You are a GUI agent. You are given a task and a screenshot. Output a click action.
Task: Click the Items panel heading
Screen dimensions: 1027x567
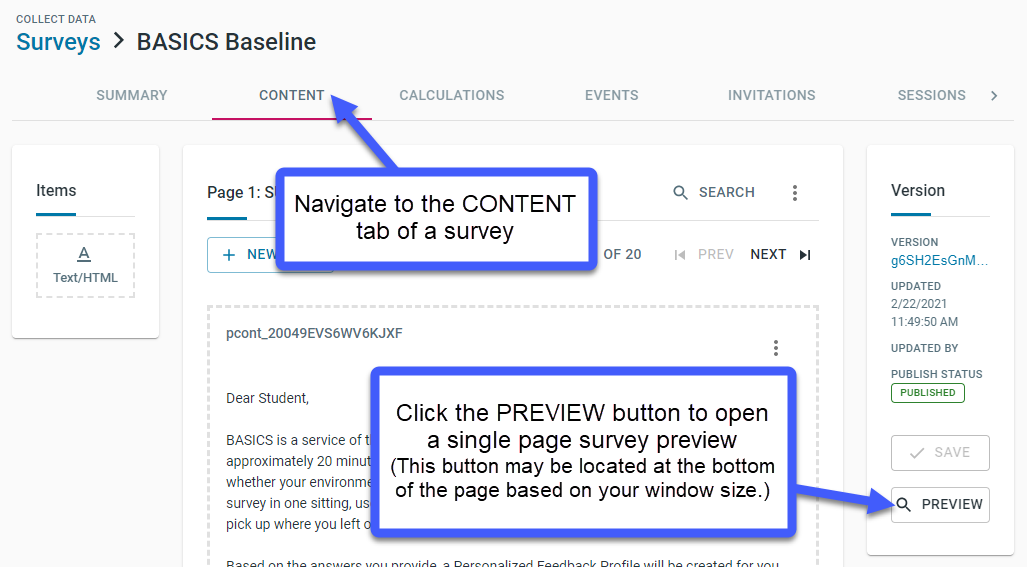(x=56, y=191)
